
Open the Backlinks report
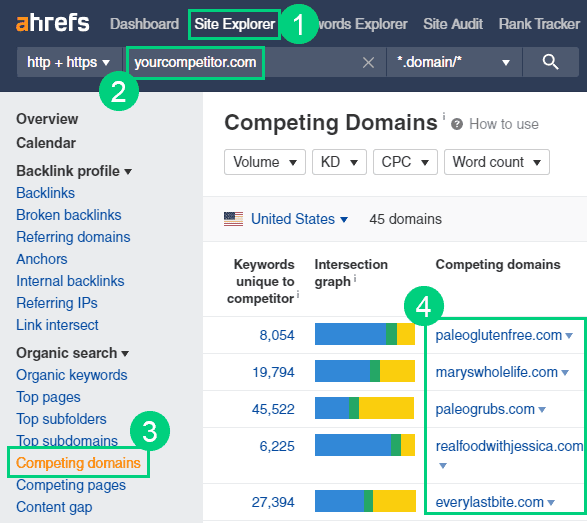(45, 193)
